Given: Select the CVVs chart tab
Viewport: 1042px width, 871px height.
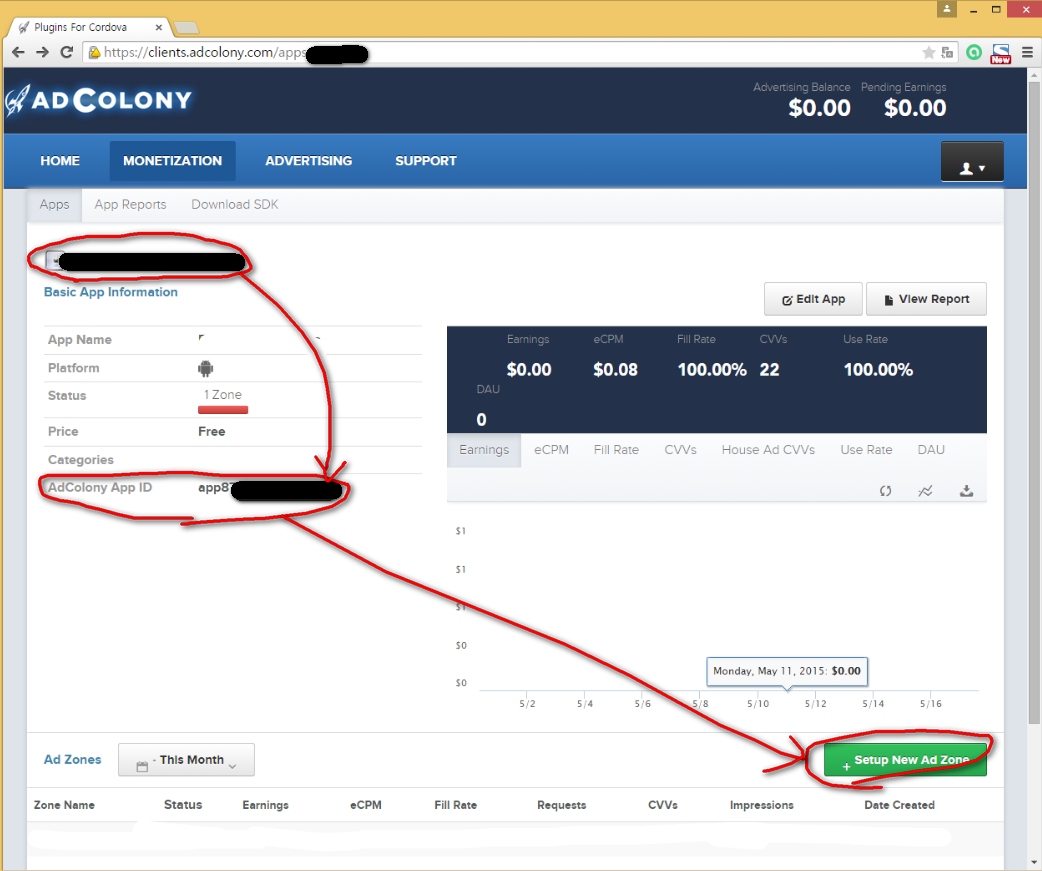Looking at the screenshot, I should click(680, 450).
